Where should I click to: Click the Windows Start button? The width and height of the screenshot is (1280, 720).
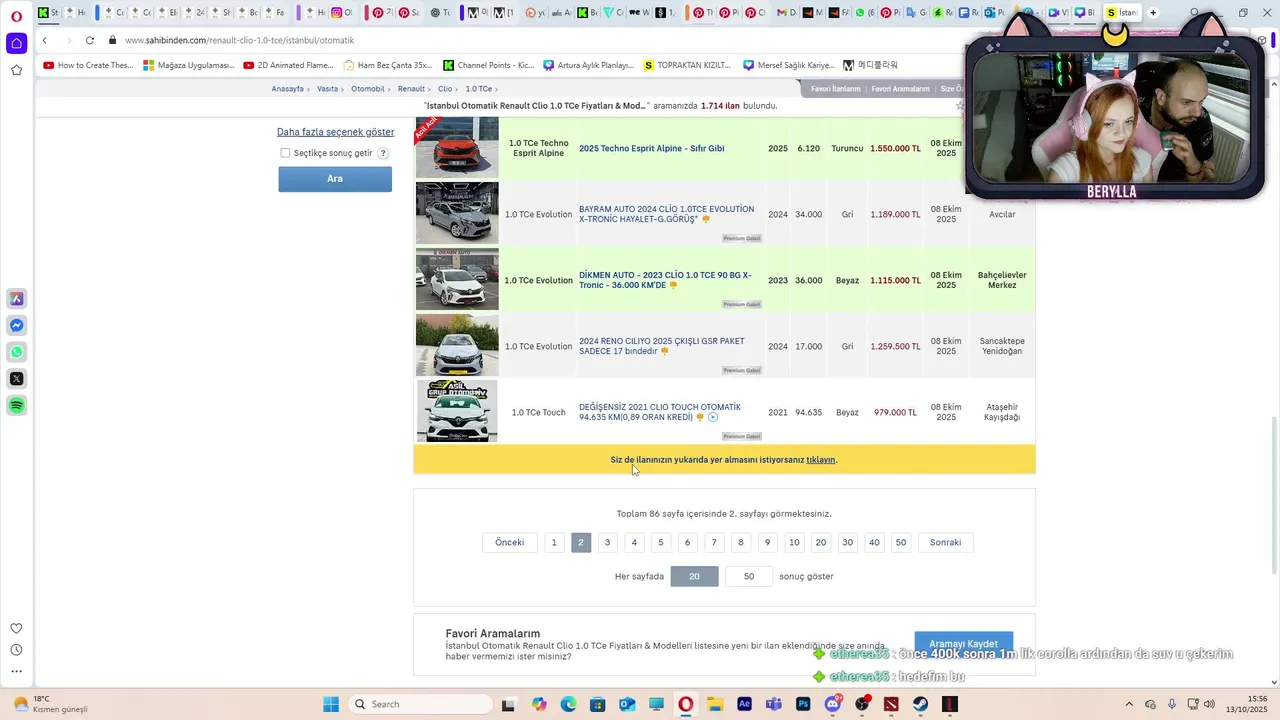coord(331,704)
